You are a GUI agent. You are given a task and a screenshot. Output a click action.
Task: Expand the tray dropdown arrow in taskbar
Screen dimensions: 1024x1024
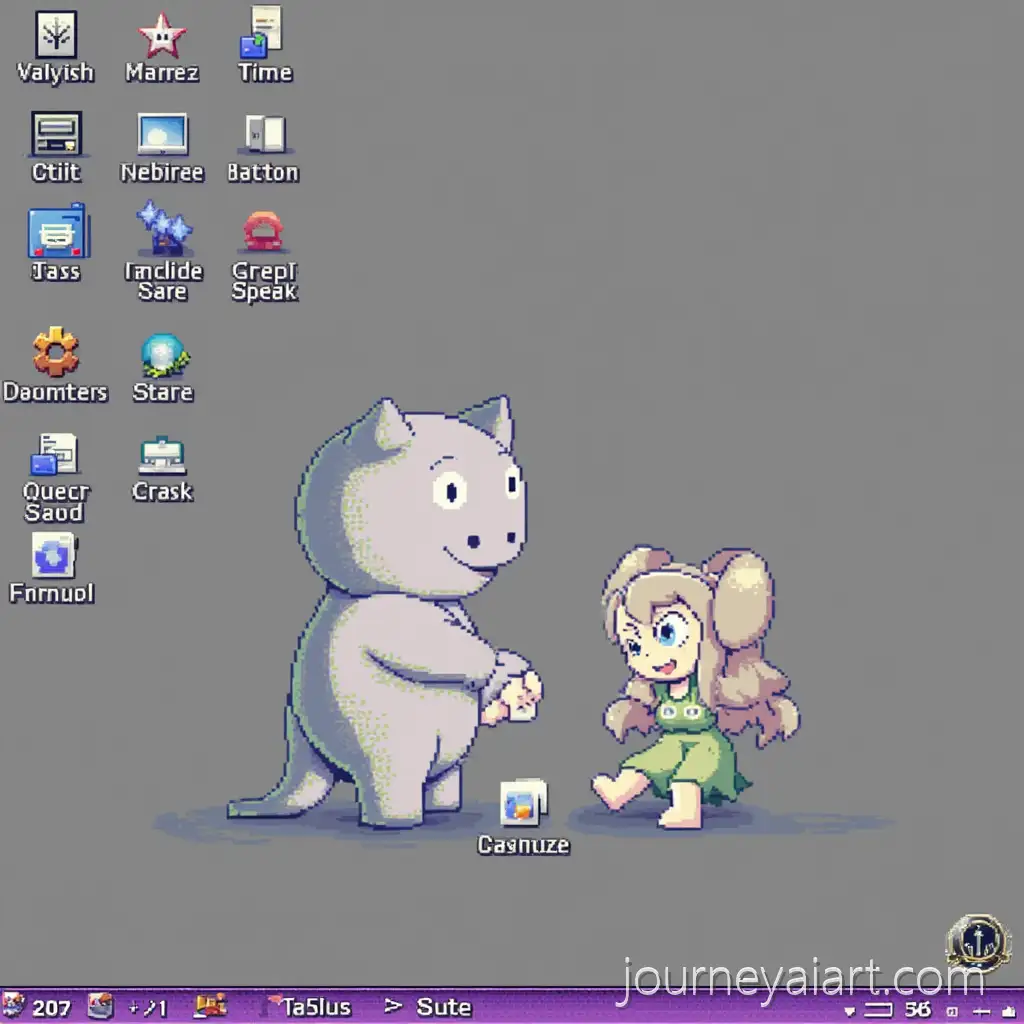850,1008
